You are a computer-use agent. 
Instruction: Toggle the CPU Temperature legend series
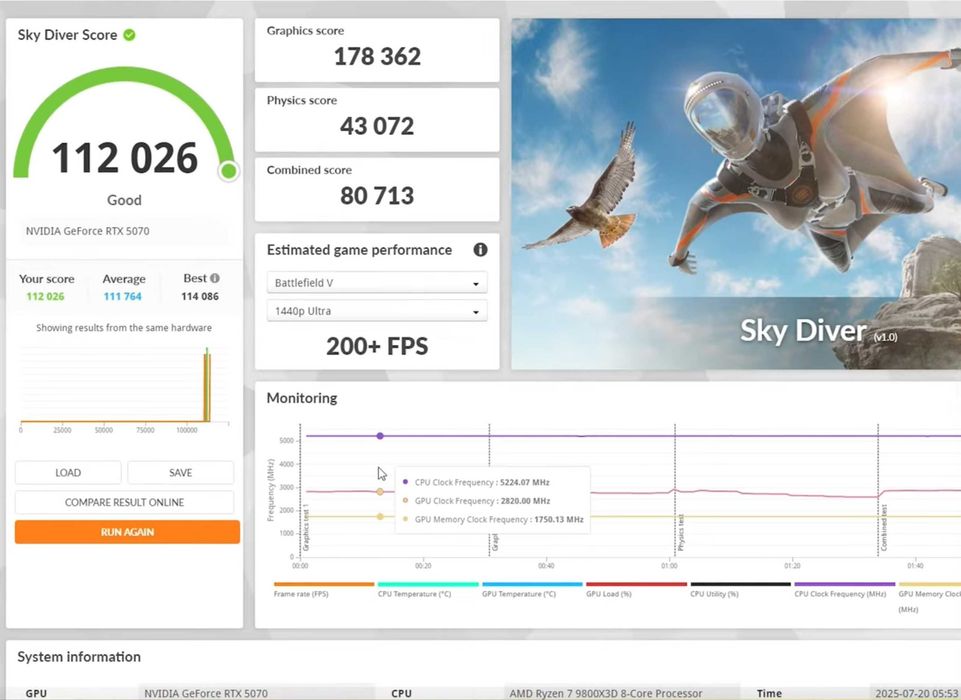(428, 589)
